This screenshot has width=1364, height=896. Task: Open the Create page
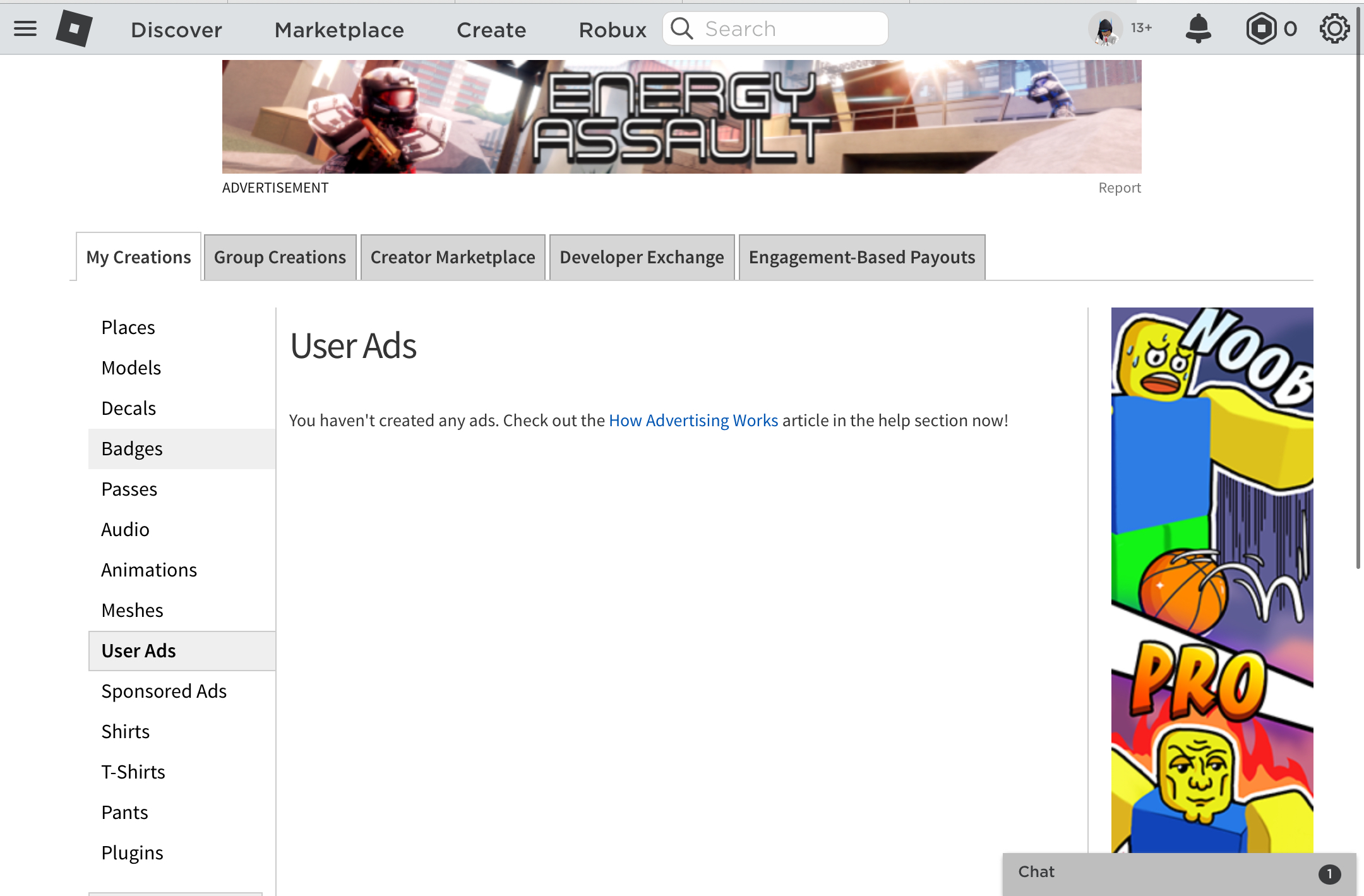(x=491, y=30)
